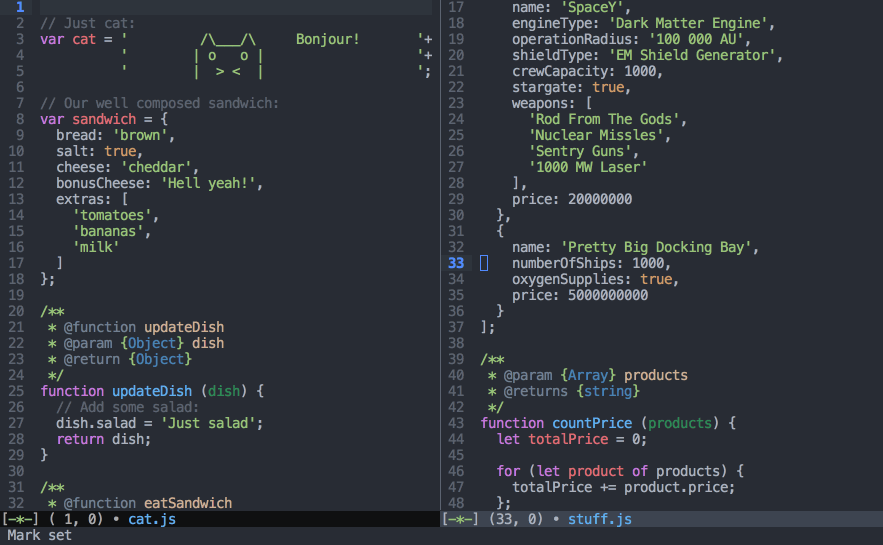
Task: Click the cat.js buffer name in mode line
Action: click(151, 519)
